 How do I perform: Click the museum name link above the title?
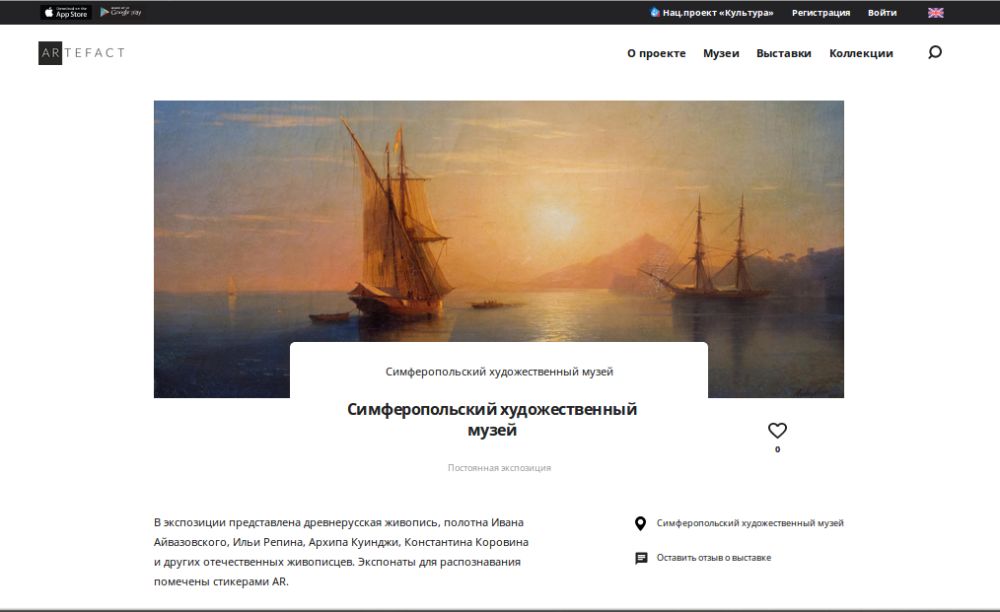tap(499, 372)
